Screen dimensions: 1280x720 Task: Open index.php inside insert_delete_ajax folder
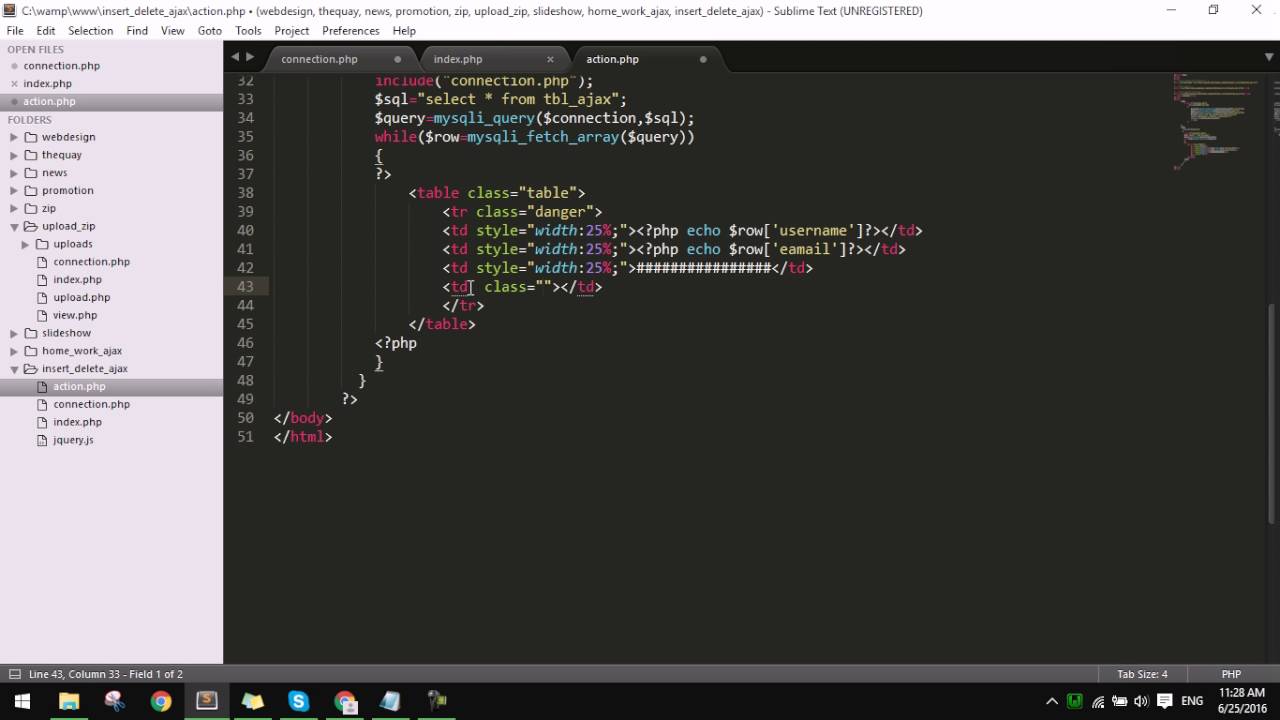[77, 423]
